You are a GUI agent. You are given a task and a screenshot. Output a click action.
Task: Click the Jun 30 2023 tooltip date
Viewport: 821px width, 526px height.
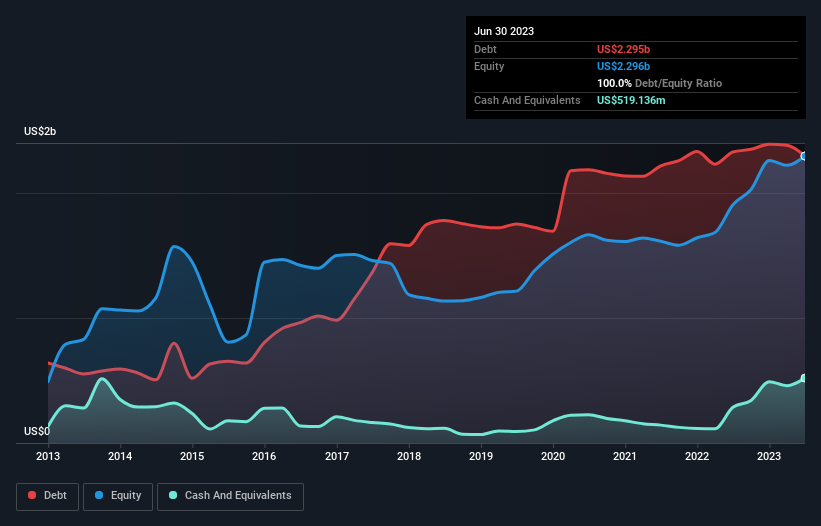click(x=504, y=31)
